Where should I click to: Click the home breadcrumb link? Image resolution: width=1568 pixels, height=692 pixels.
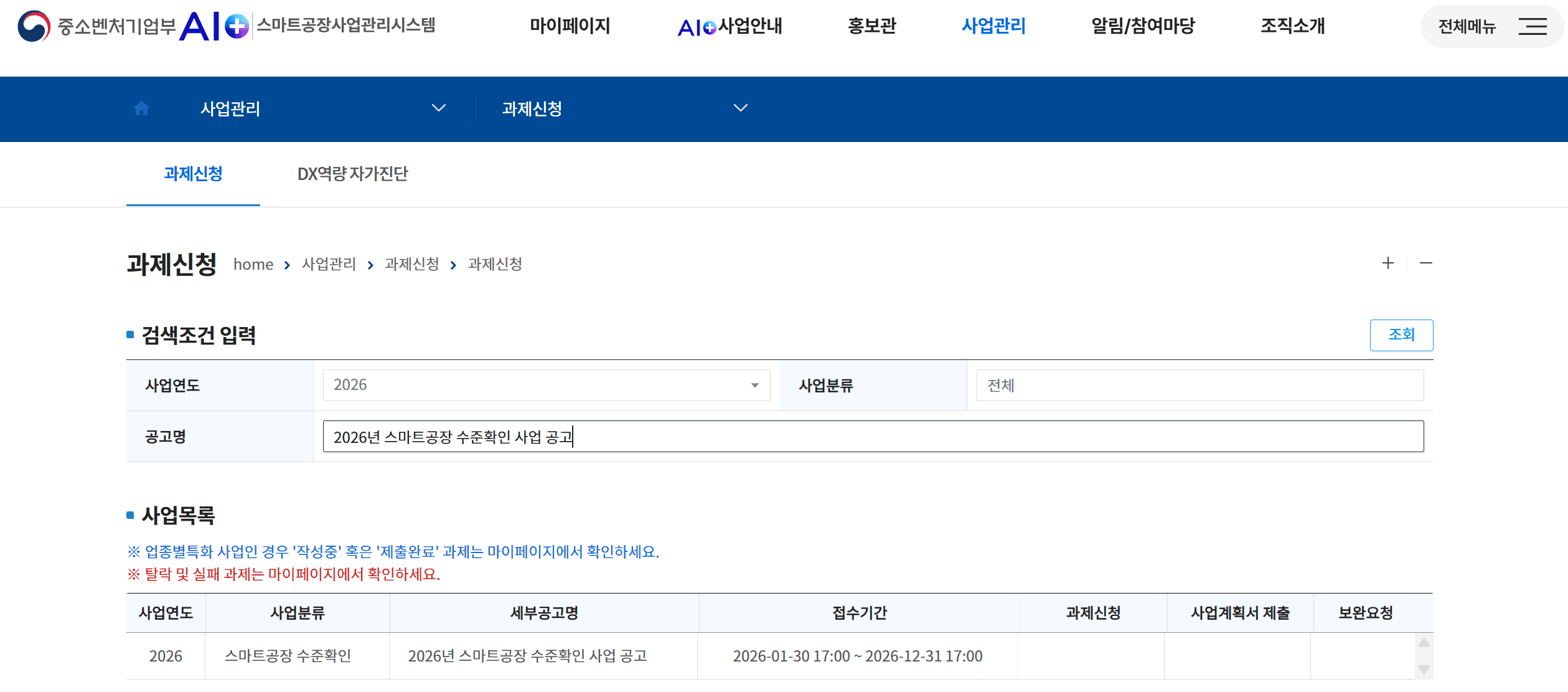click(253, 264)
